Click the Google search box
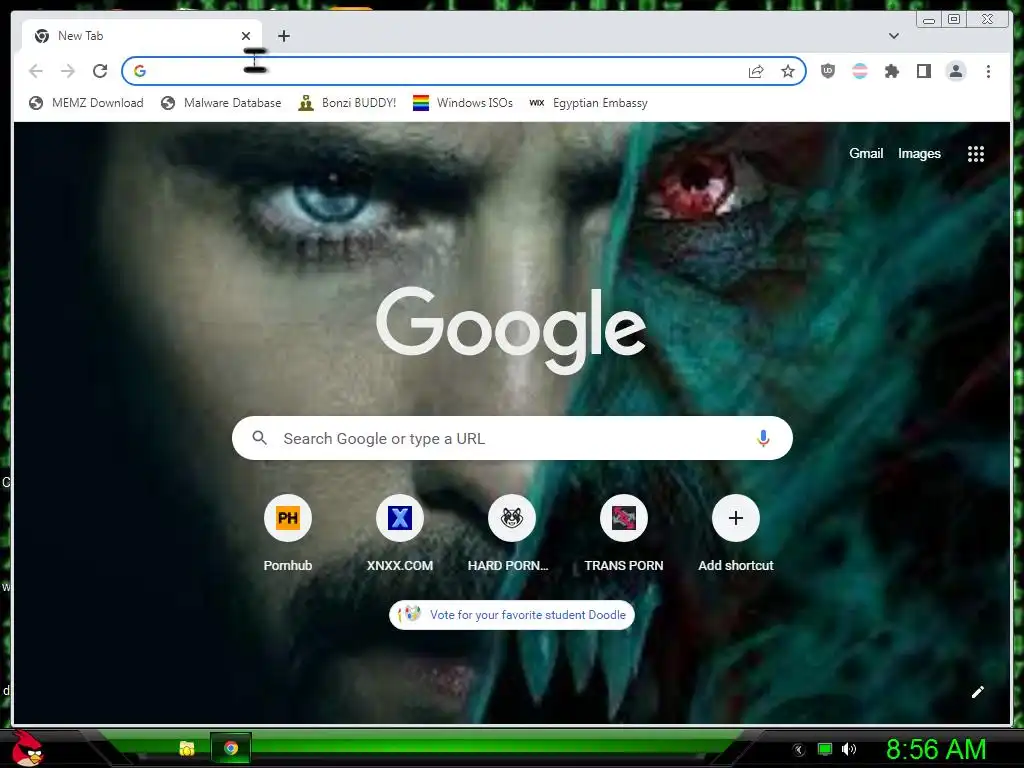The width and height of the screenshot is (1024, 768). pos(512,438)
